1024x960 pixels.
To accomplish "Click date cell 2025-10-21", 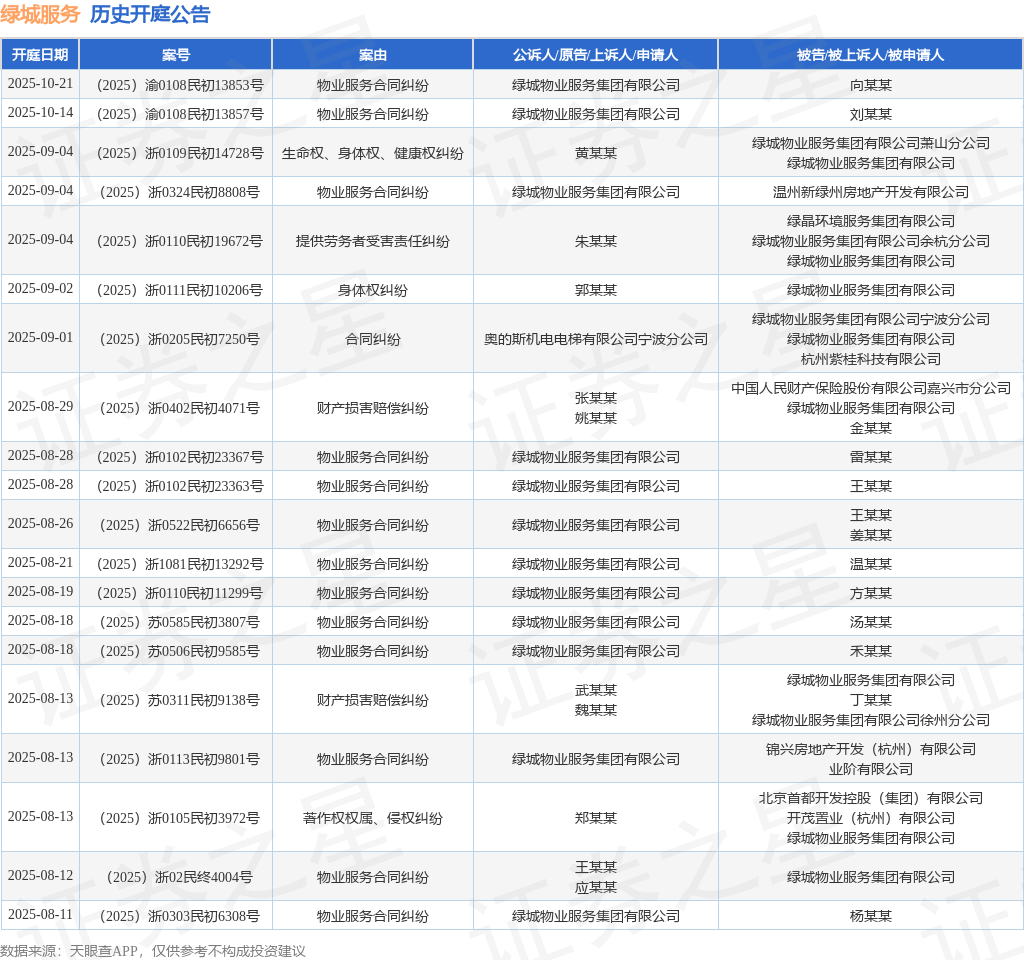I will pyautogui.click(x=40, y=84).
